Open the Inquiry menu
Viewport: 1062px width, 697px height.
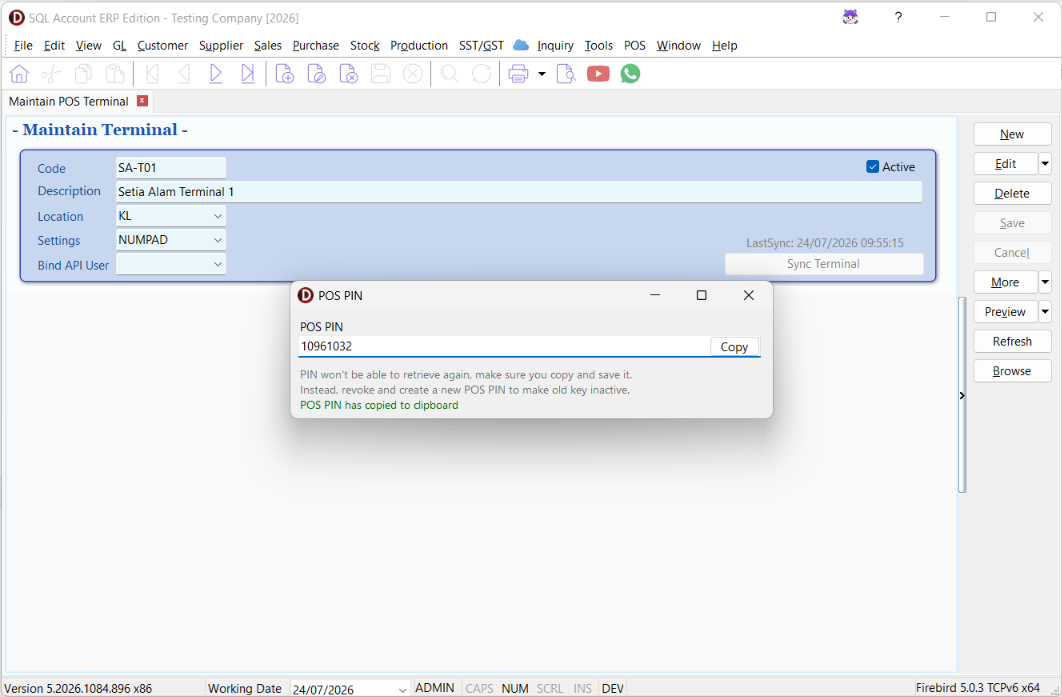(x=555, y=45)
